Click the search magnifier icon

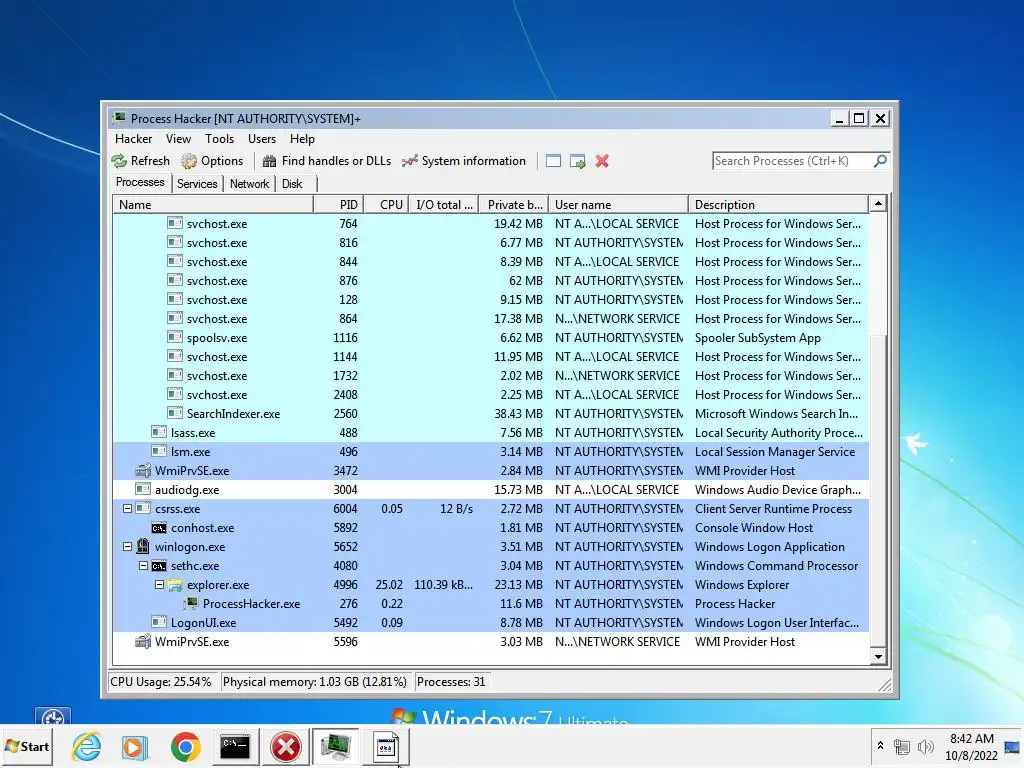(880, 160)
